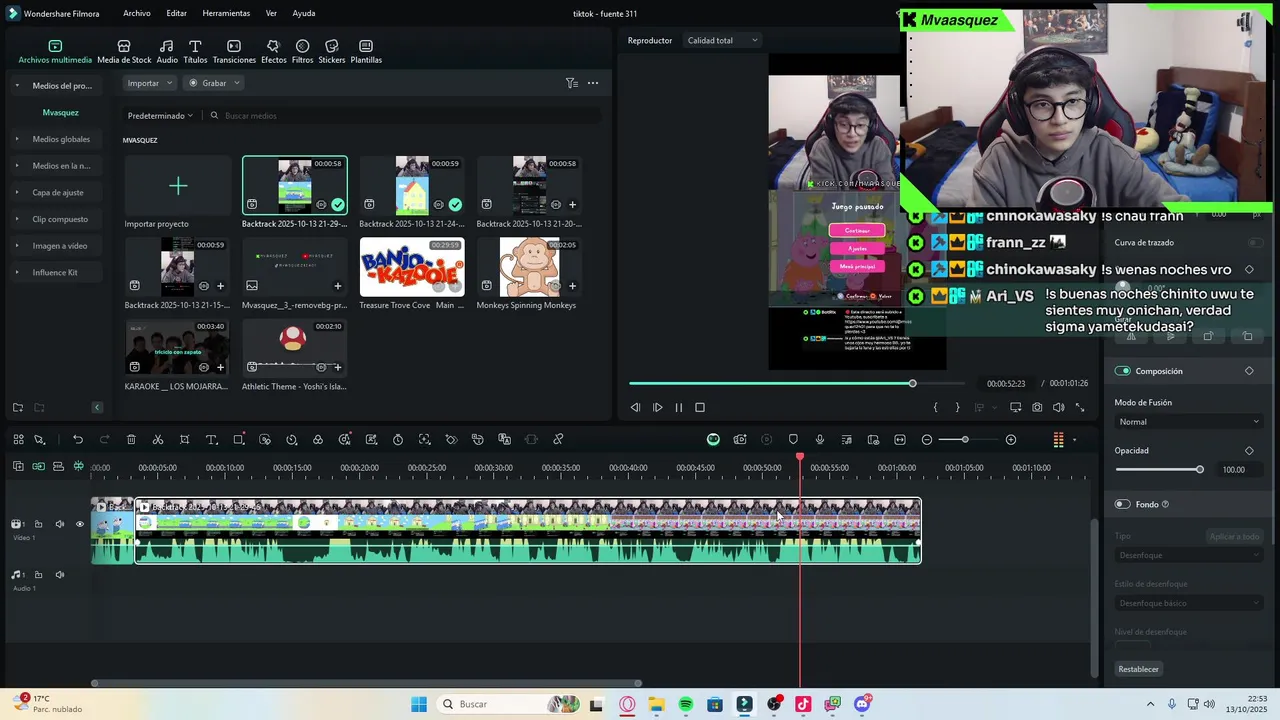Click the Restablecer button

click(1138, 669)
